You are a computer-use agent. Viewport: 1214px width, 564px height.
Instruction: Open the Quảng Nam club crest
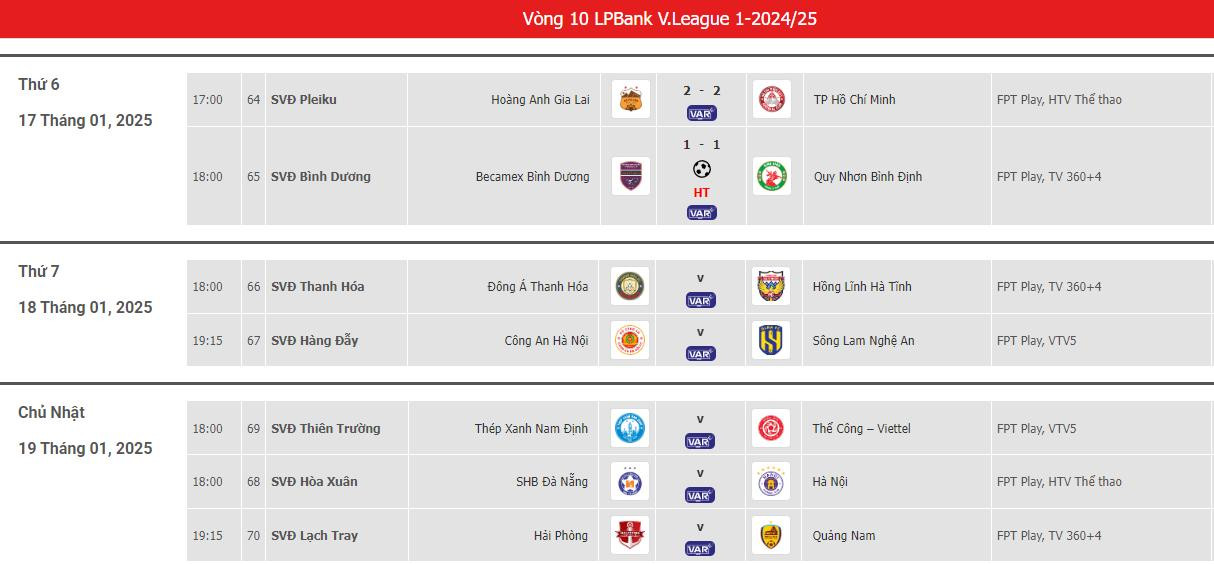pyautogui.click(x=772, y=535)
